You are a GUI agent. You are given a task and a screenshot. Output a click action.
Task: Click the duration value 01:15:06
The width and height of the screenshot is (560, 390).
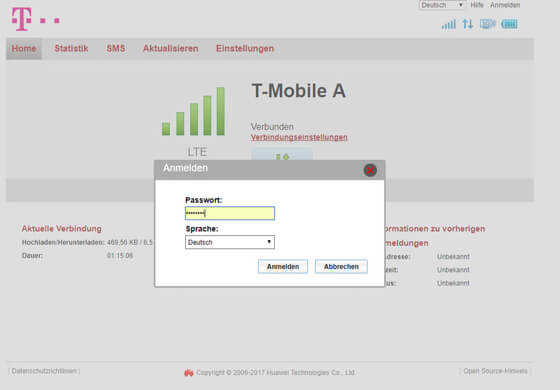point(120,256)
